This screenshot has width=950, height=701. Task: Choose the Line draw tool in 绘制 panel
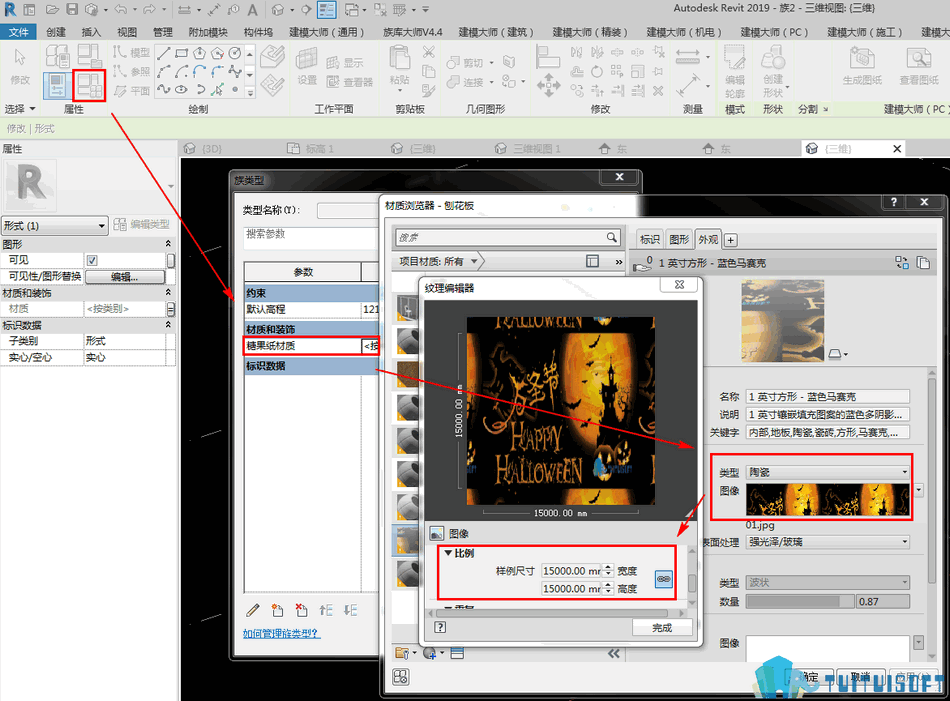click(163, 53)
